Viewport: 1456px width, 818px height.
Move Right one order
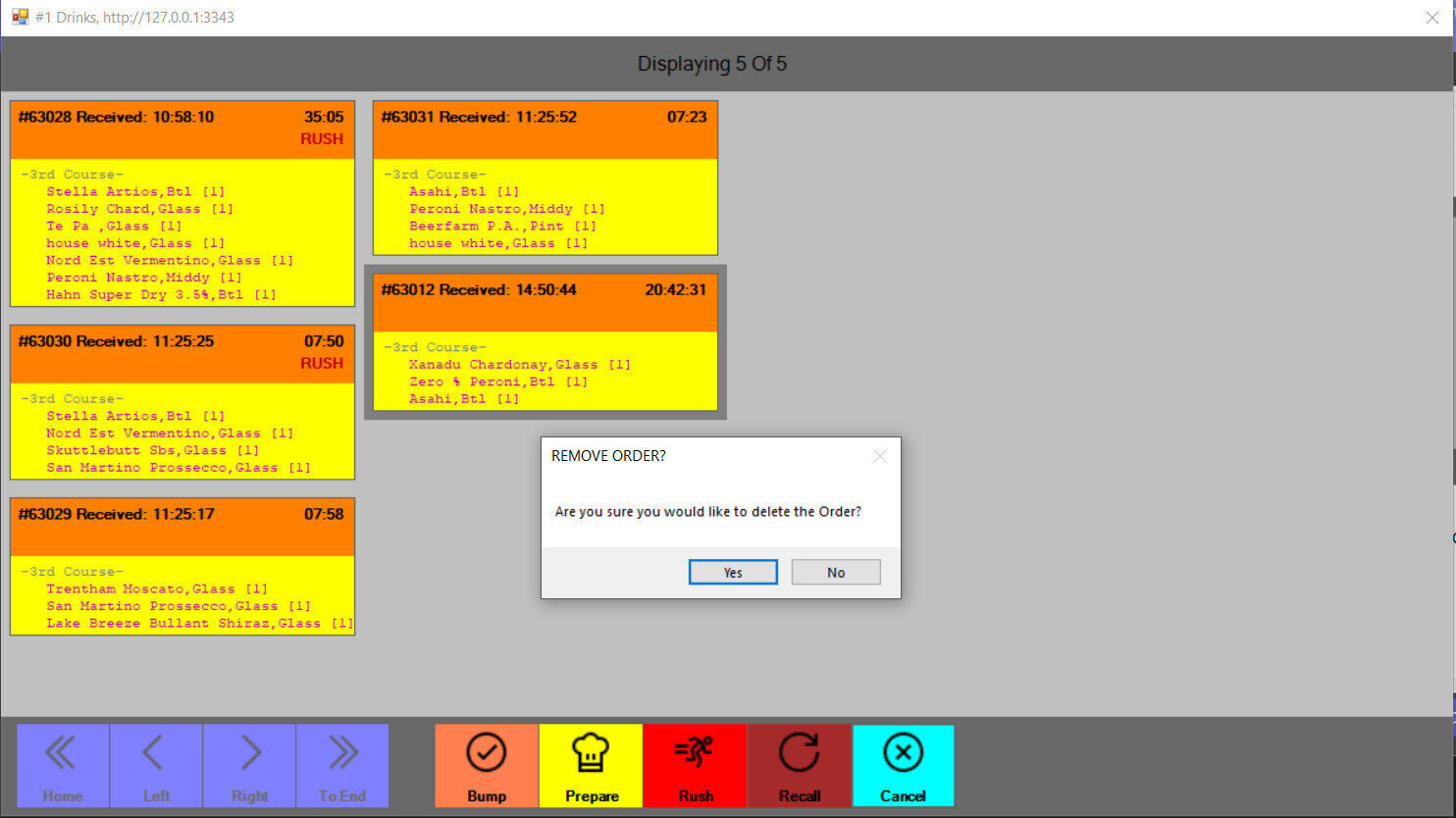pyautogui.click(x=249, y=765)
